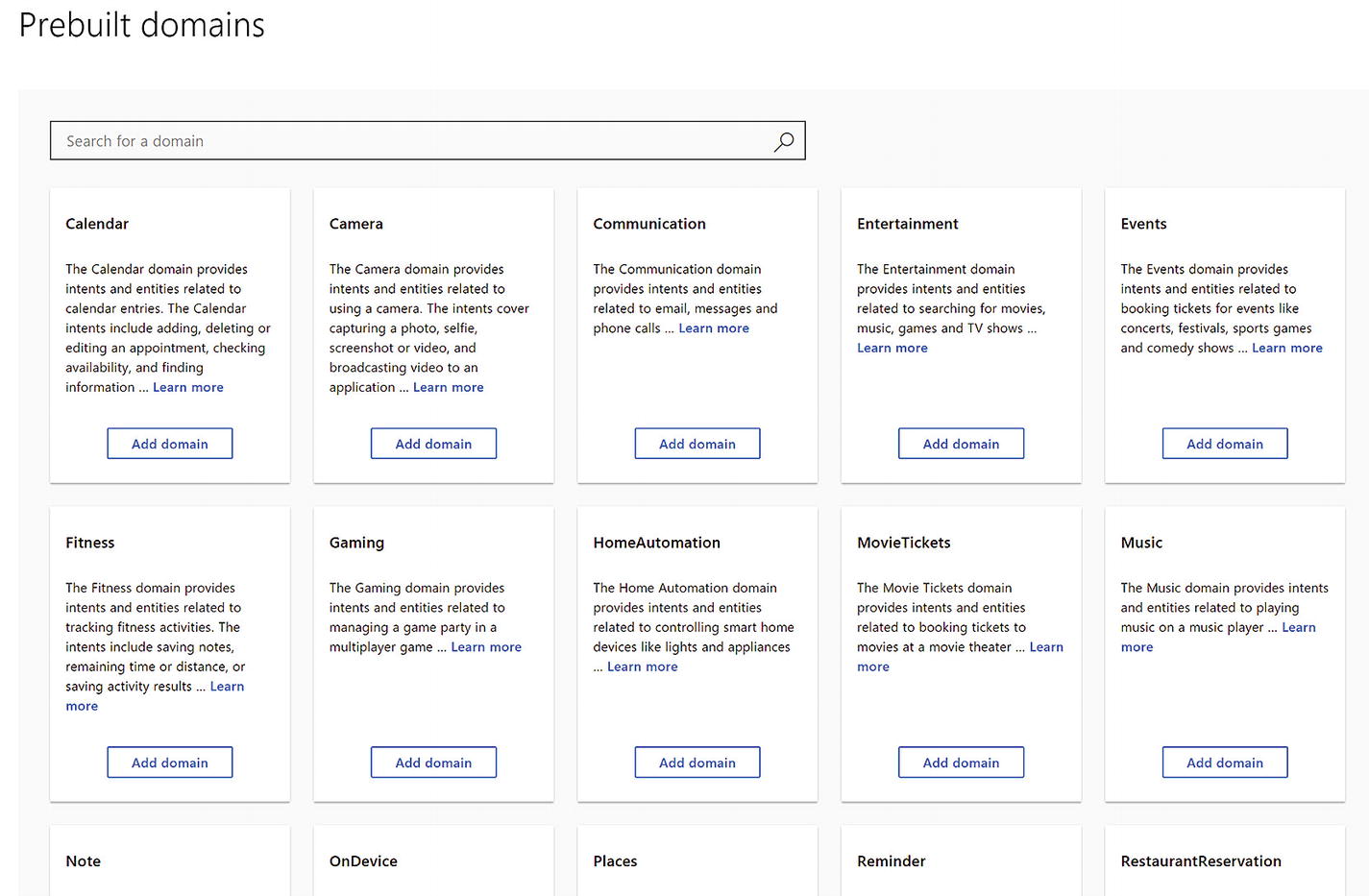Follow Learn more link under Events
The image size is (1369, 896).
(x=1287, y=348)
